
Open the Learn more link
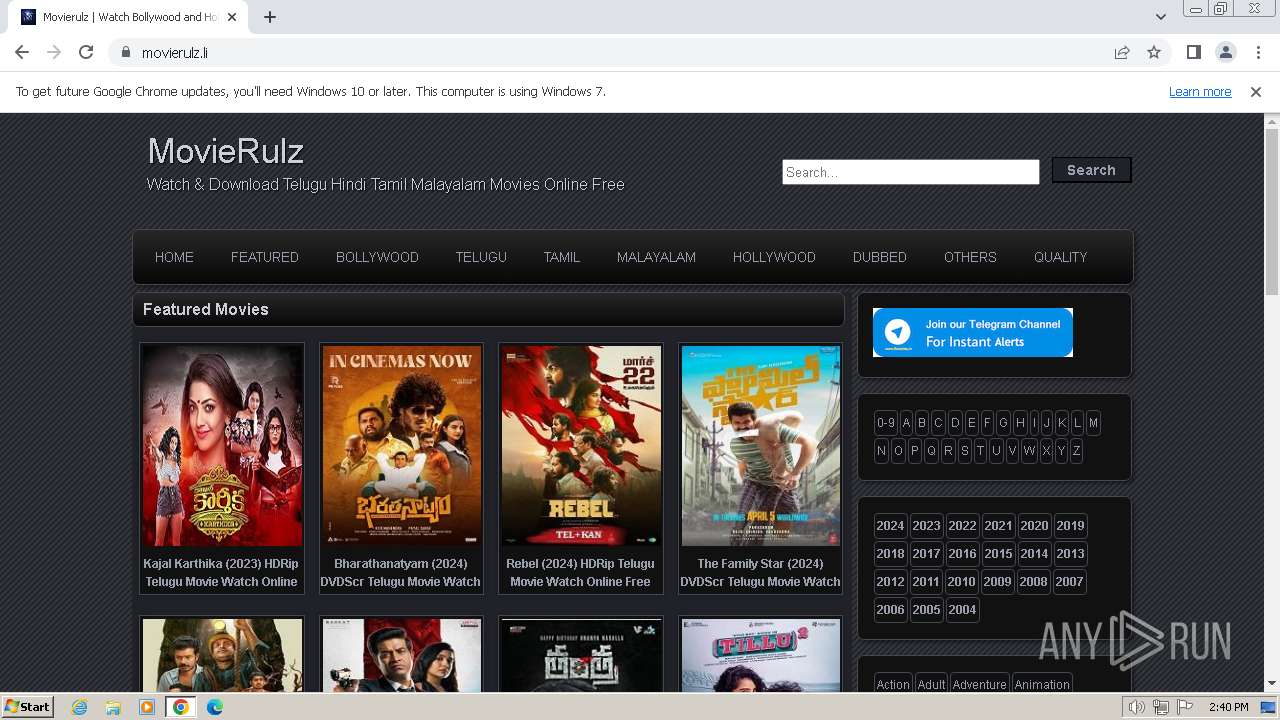(x=1200, y=91)
